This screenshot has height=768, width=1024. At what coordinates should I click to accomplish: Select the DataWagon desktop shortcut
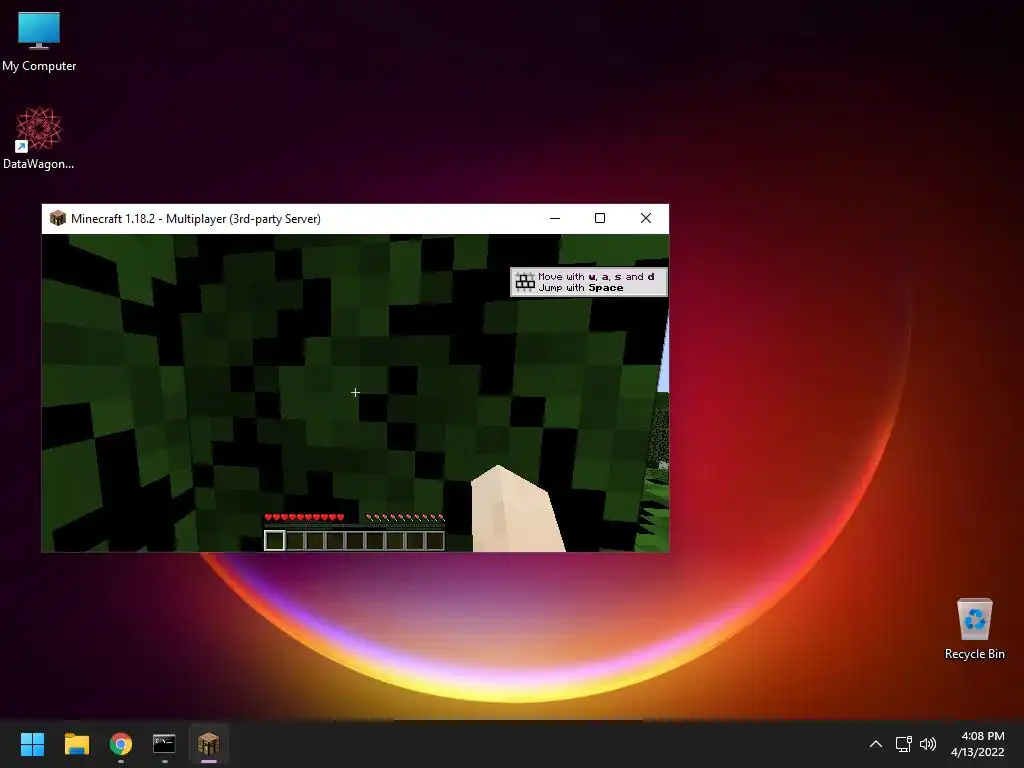tap(39, 138)
